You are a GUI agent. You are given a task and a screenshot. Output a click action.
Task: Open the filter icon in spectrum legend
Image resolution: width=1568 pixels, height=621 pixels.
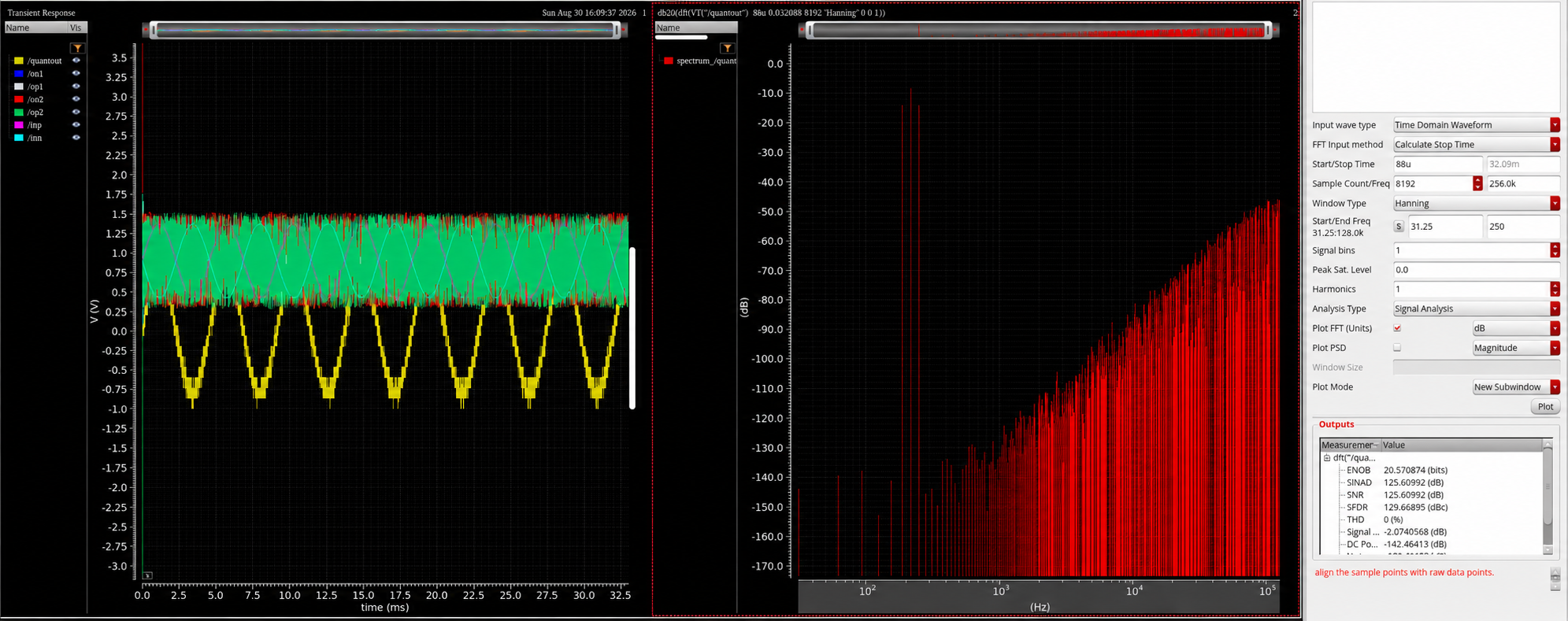click(727, 48)
